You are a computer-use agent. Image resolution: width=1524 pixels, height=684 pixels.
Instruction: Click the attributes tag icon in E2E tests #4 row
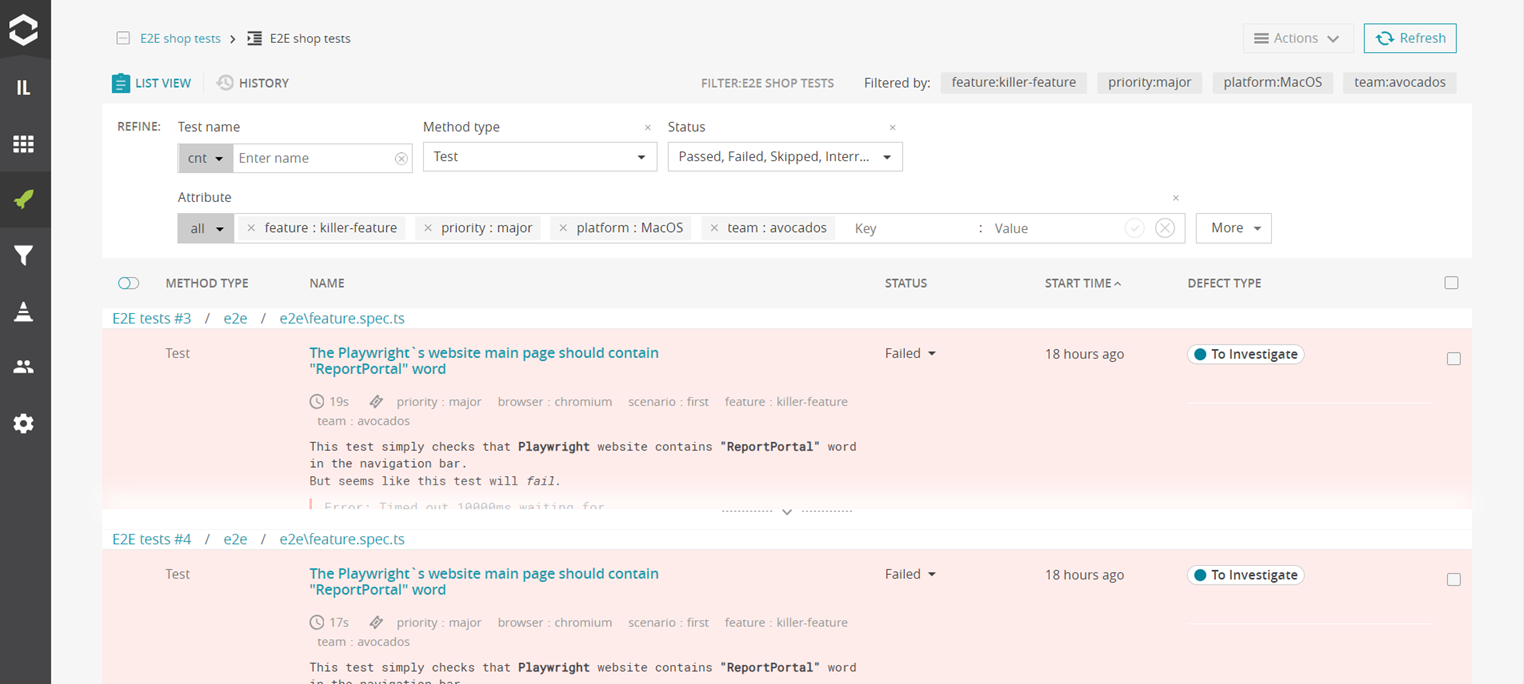click(x=376, y=622)
